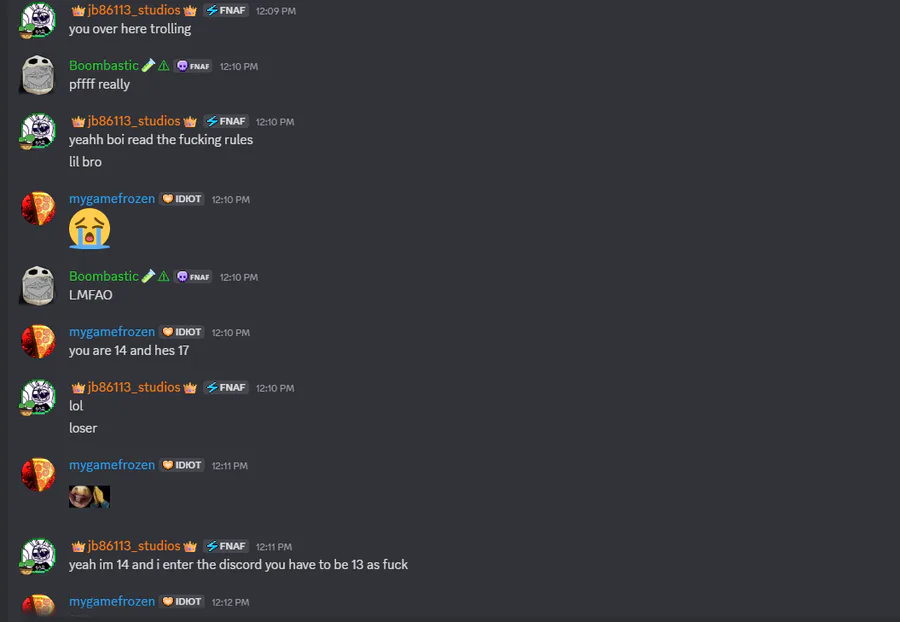The height and width of the screenshot is (622, 900).
Task: Click the IDIOT heart tag at 12:11 PM
Action: tap(182, 465)
